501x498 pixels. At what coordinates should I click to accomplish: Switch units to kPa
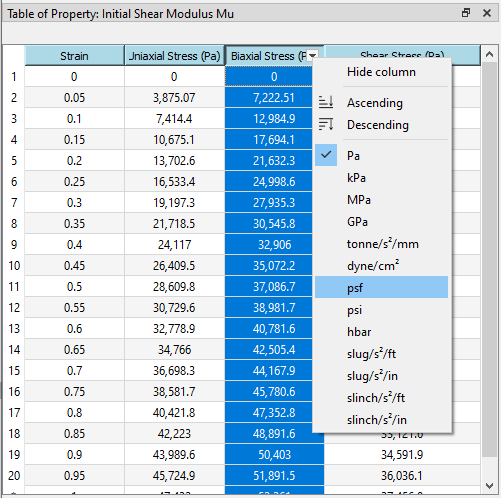pyautogui.click(x=356, y=178)
